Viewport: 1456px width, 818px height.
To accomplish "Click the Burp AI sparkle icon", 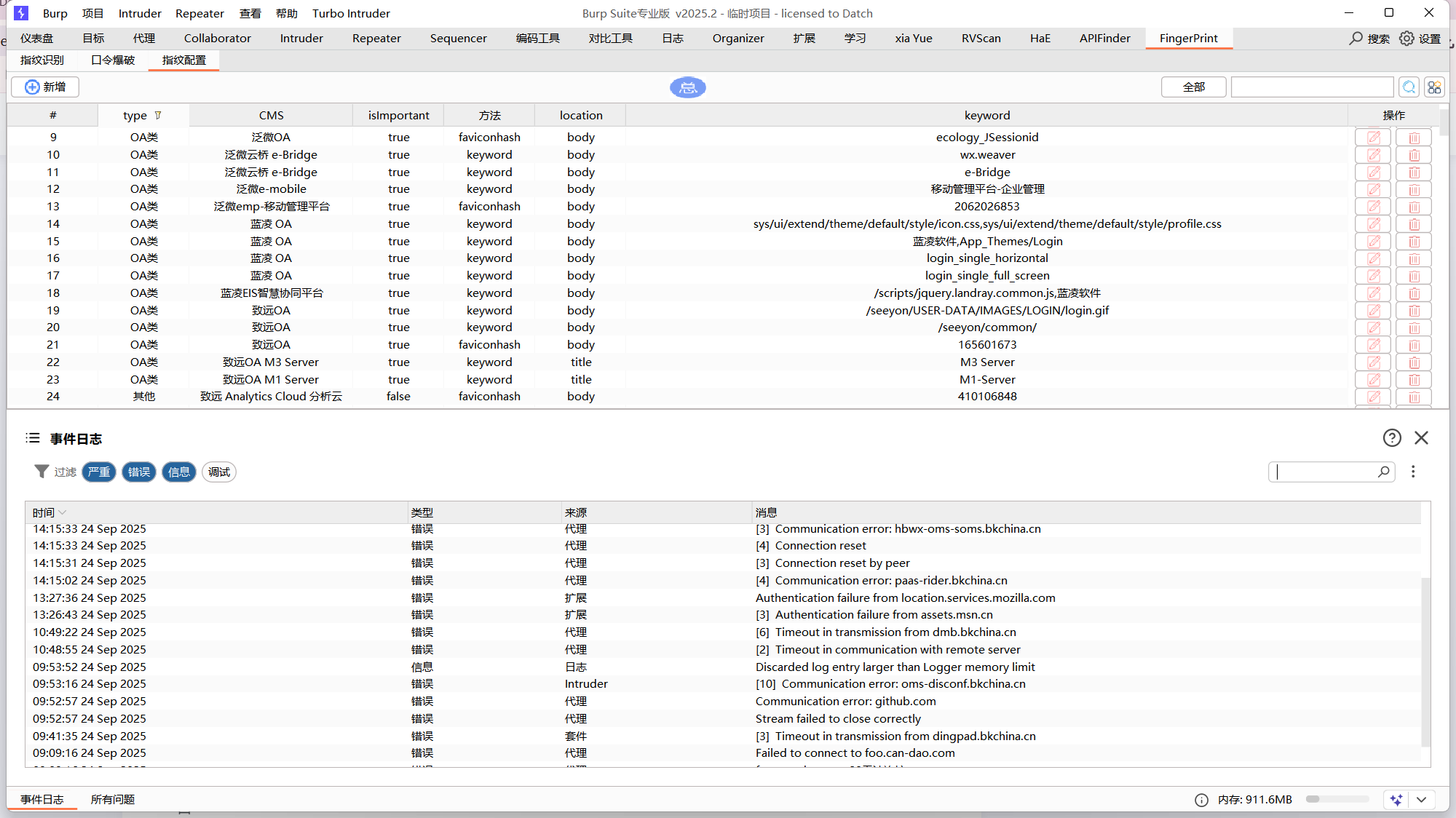I will click(1396, 799).
